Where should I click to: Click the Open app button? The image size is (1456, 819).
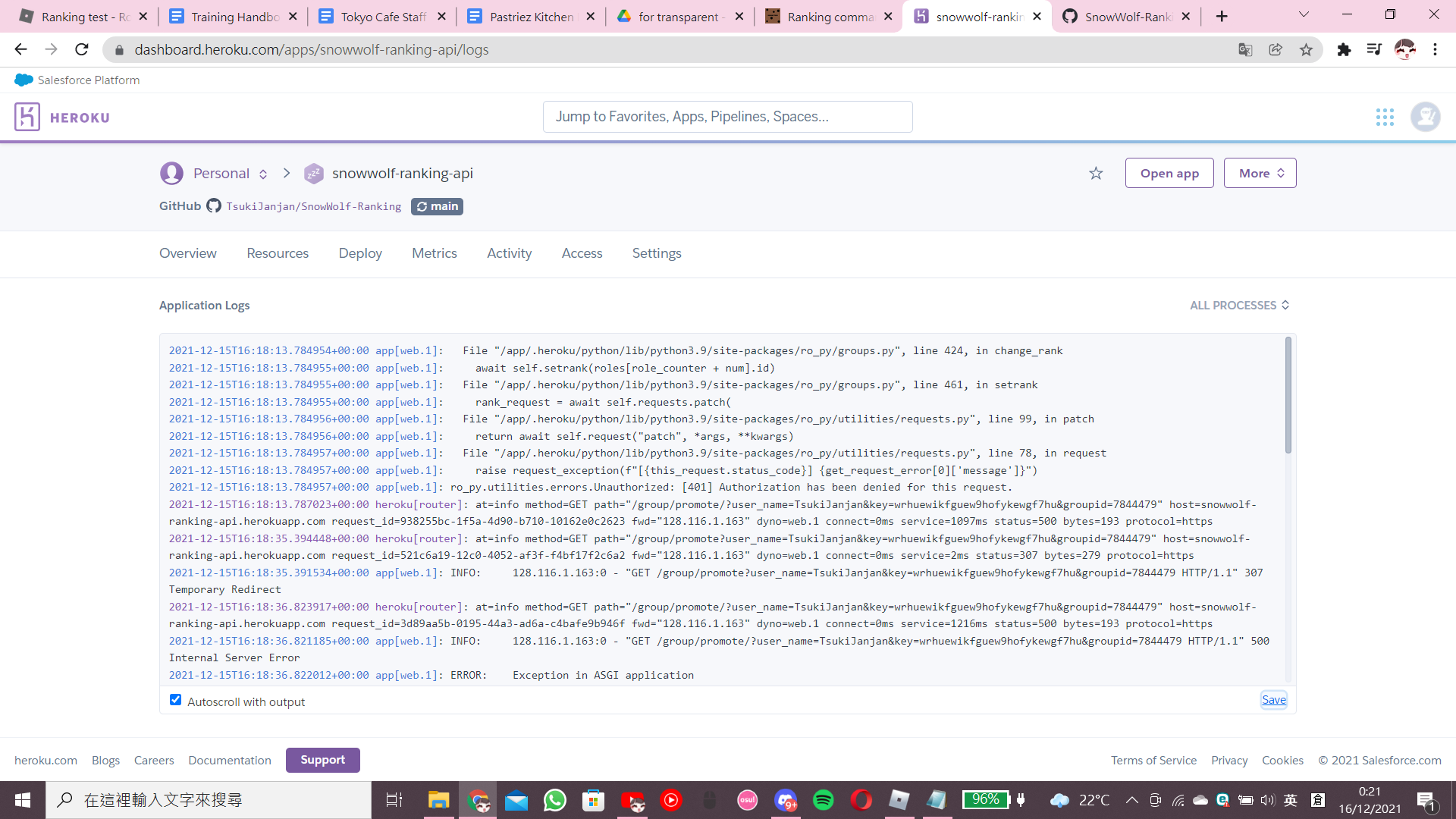point(1169,173)
